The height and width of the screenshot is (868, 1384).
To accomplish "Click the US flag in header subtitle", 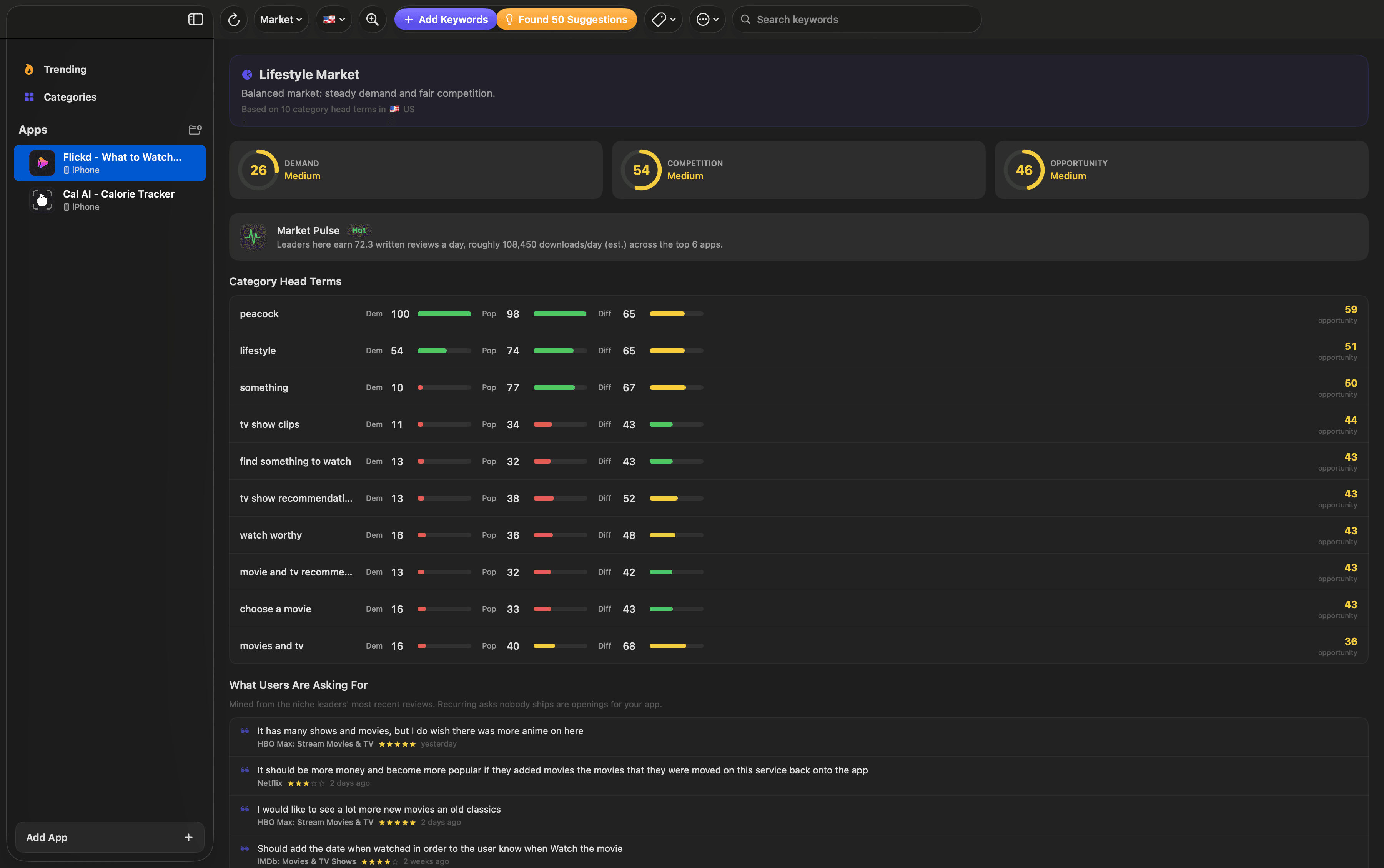I will (x=394, y=109).
